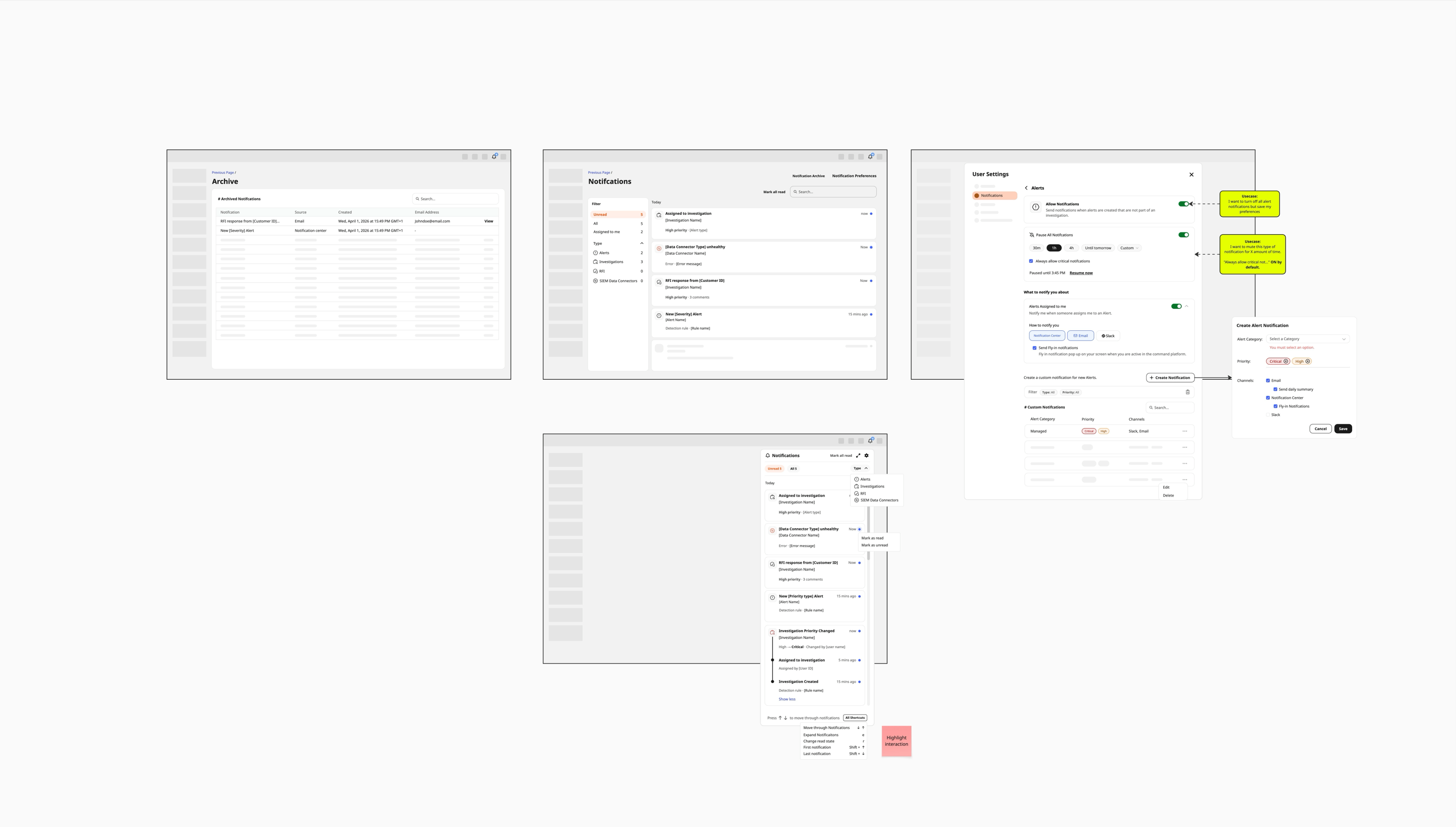The image size is (1456, 827).
Task: Select the Assigned to me filter row
Action: pyautogui.click(x=618, y=232)
